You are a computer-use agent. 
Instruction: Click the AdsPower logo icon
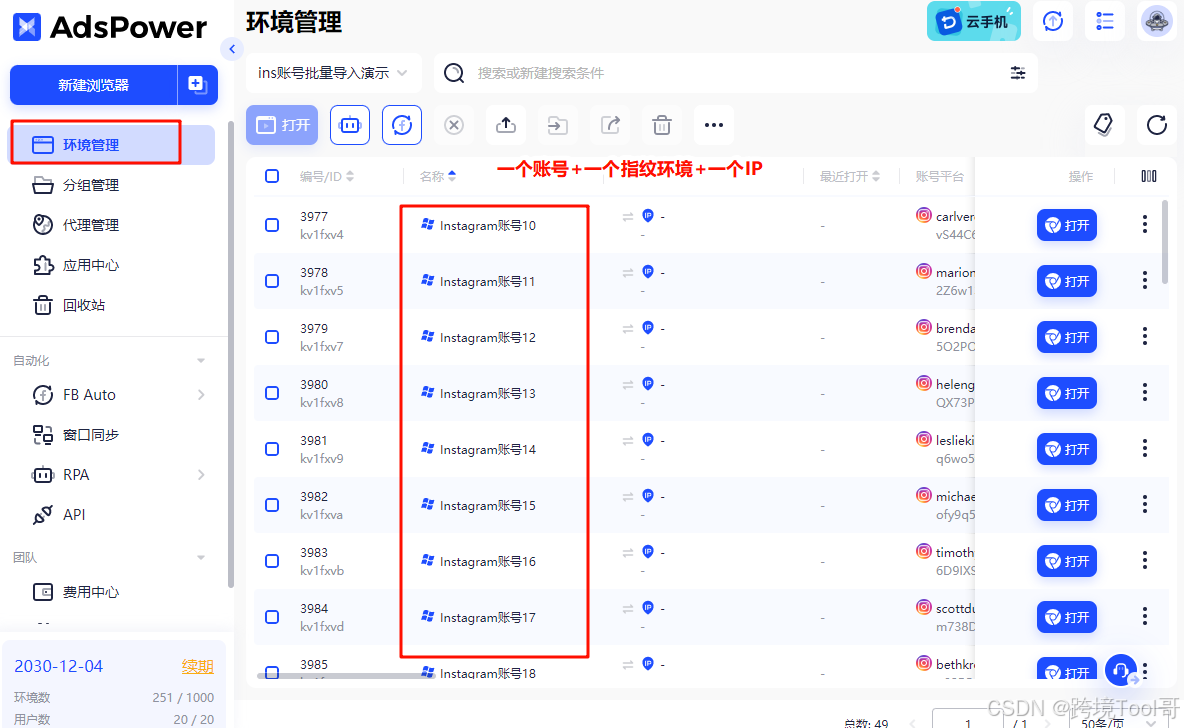coord(27,26)
